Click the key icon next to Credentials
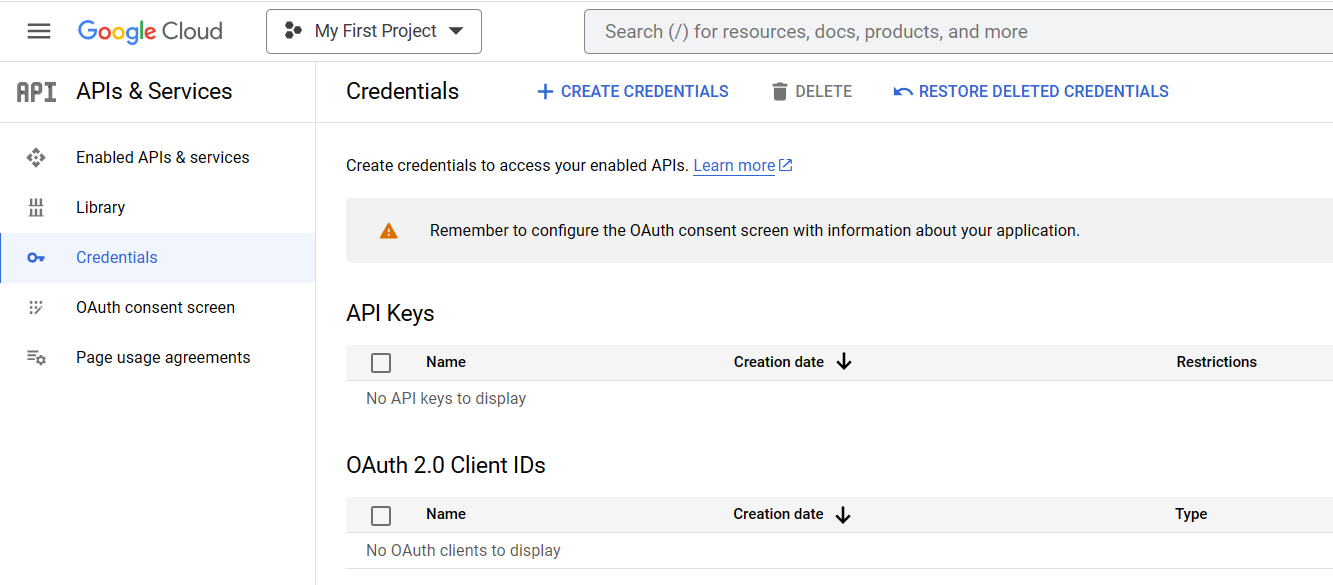This screenshot has height=585, width=1333. point(36,258)
